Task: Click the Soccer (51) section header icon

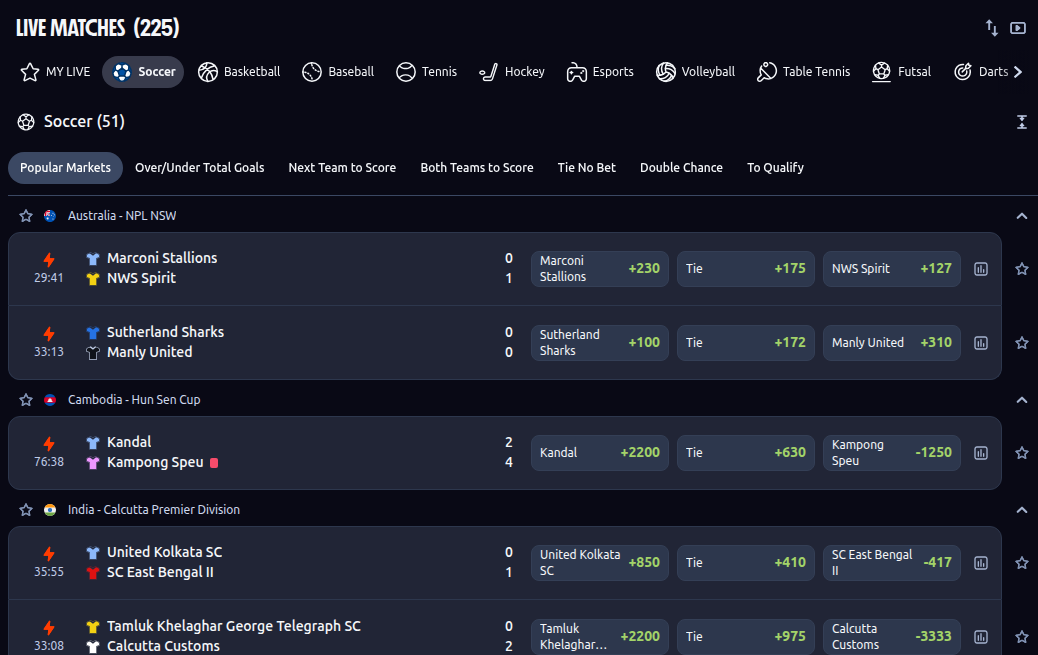Action: pos(26,122)
